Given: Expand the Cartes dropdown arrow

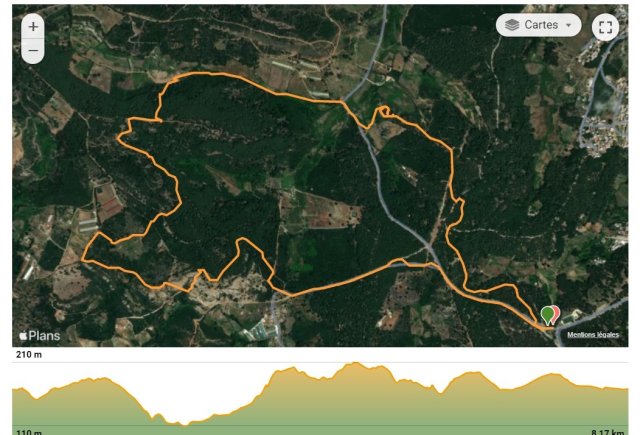Looking at the screenshot, I should (569, 25).
